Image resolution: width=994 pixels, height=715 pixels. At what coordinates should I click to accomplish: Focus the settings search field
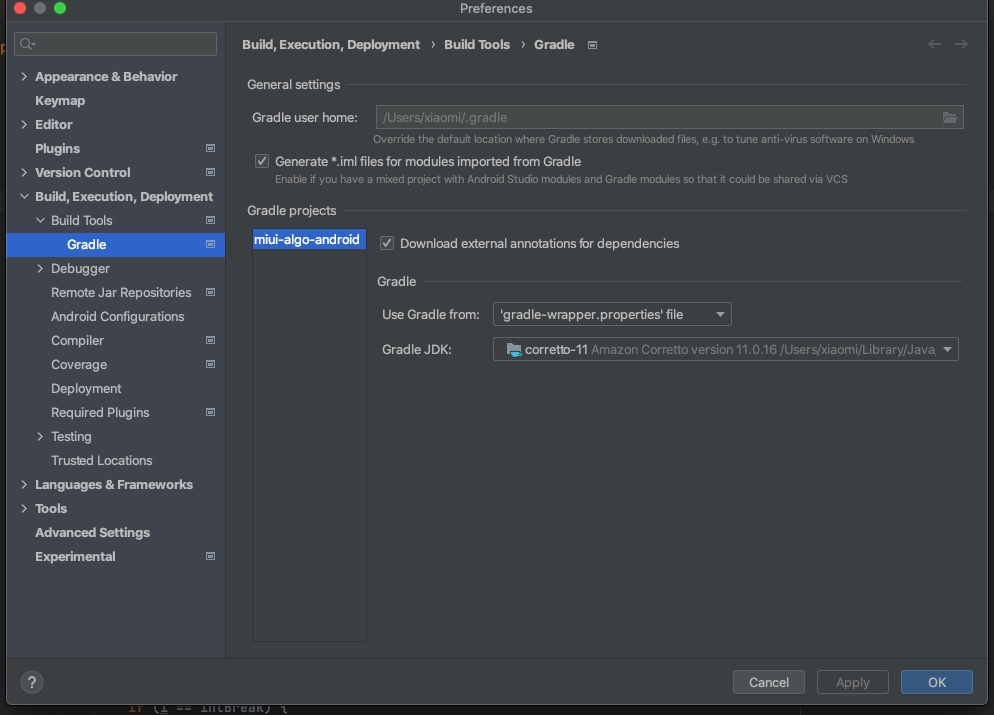point(115,44)
